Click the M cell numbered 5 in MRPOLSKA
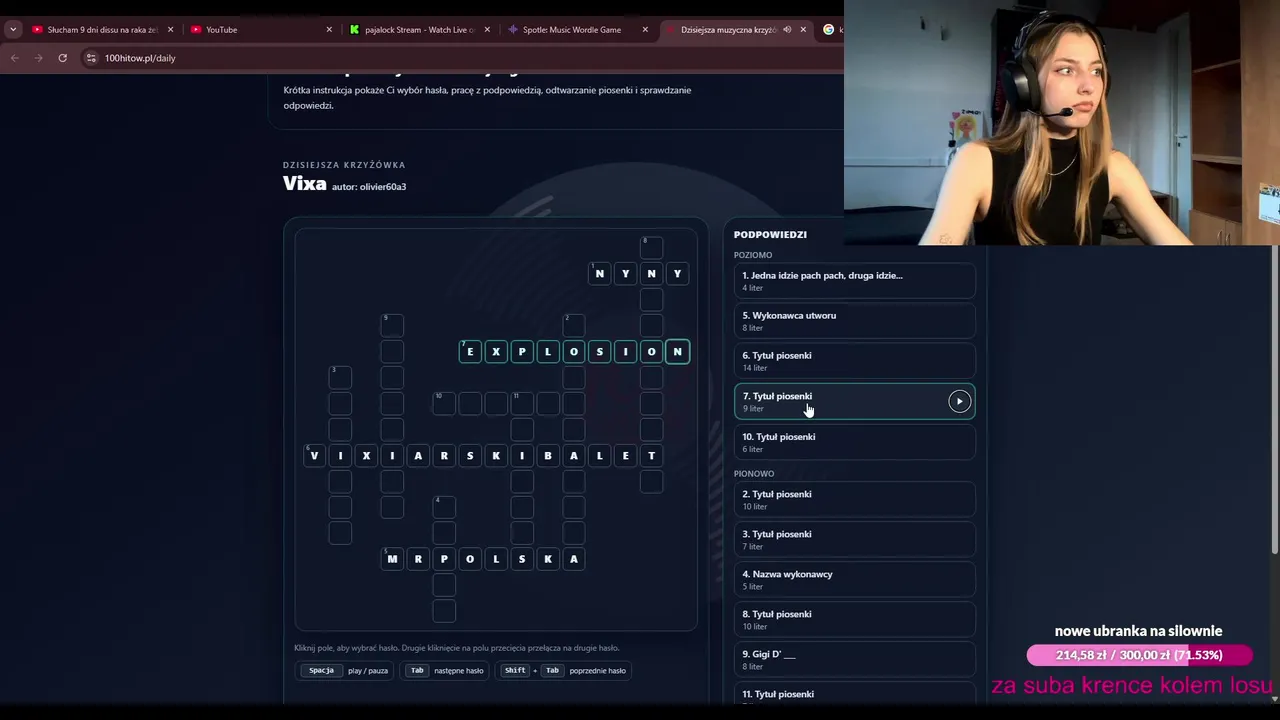The image size is (1280, 720). pos(392,559)
